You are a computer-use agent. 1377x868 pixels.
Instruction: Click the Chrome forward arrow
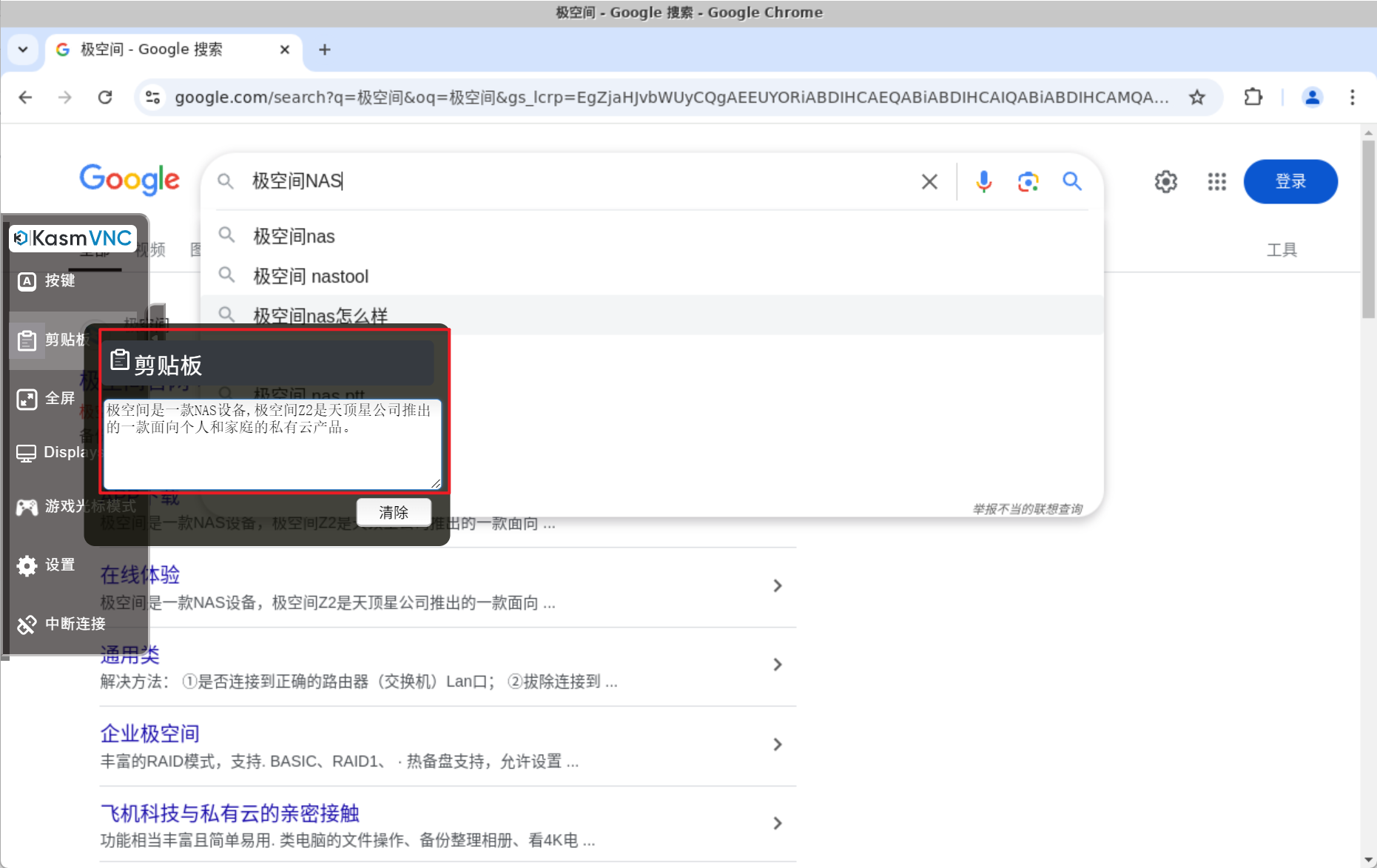[x=65, y=97]
